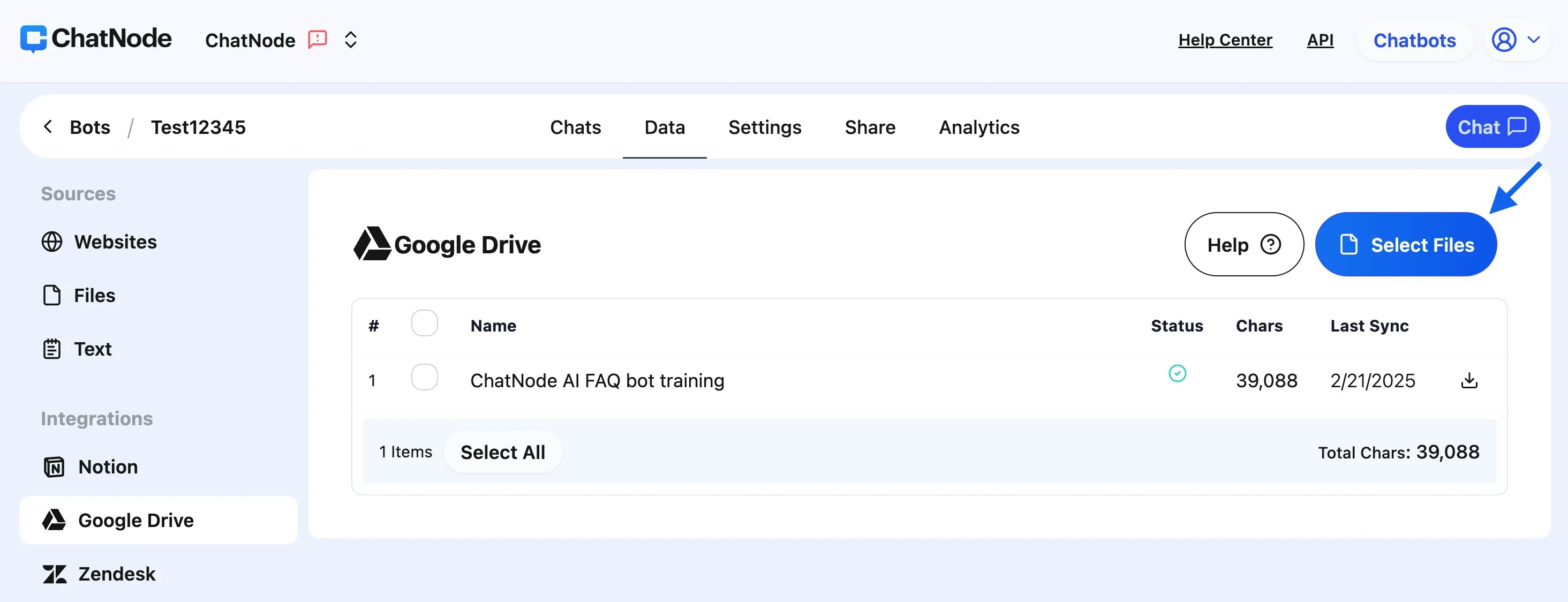Switch to the Analytics tab
The width and height of the screenshot is (1568, 602).
tap(978, 127)
